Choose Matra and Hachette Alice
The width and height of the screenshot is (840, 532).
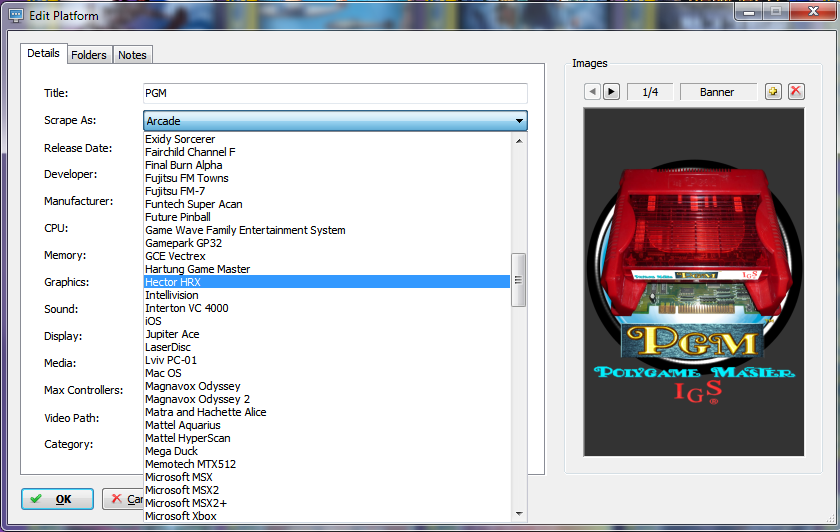pyautogui.click(x=327, y=412)
